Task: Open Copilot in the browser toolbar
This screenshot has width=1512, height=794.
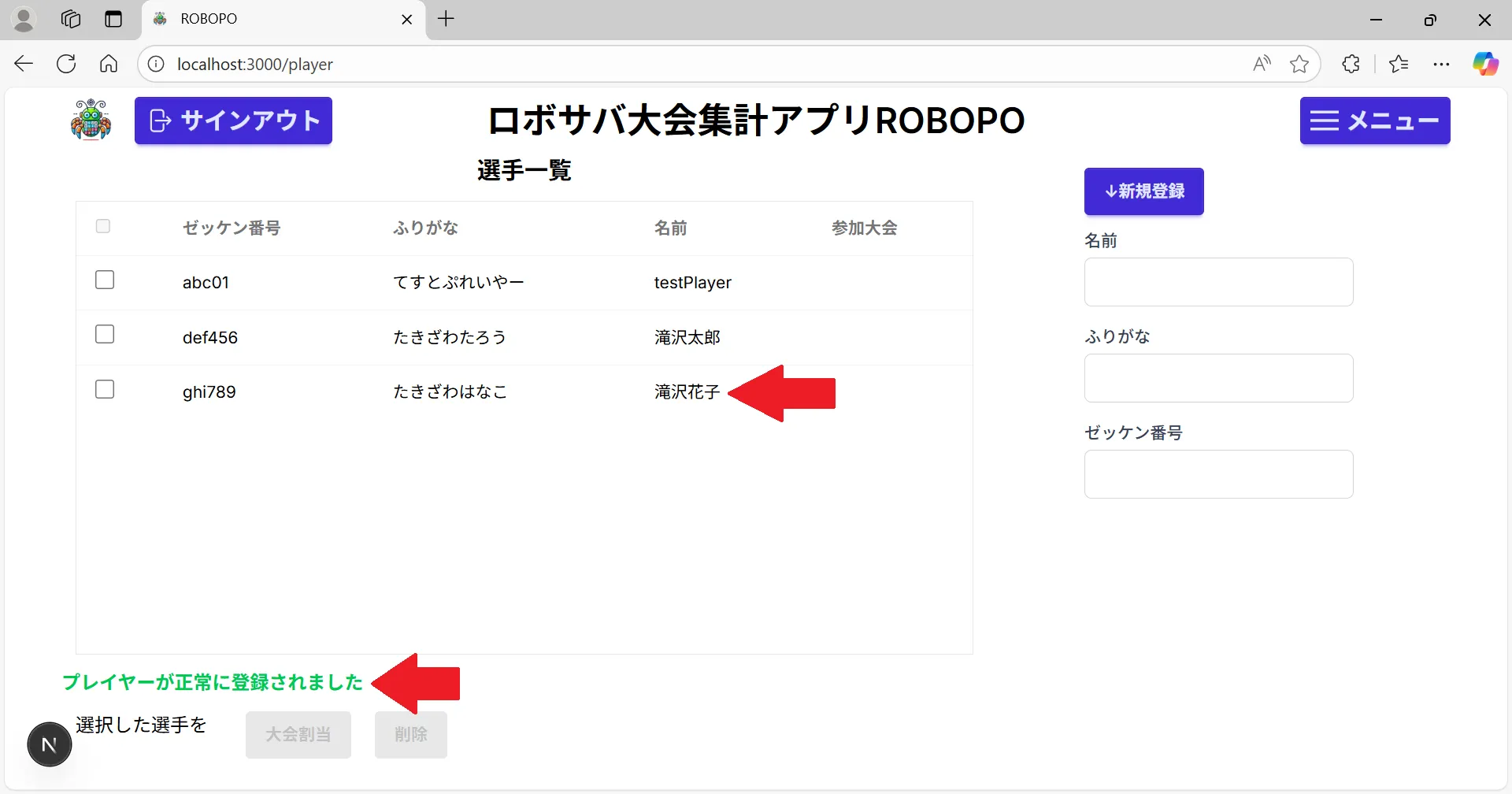Action: [1486, 64]
